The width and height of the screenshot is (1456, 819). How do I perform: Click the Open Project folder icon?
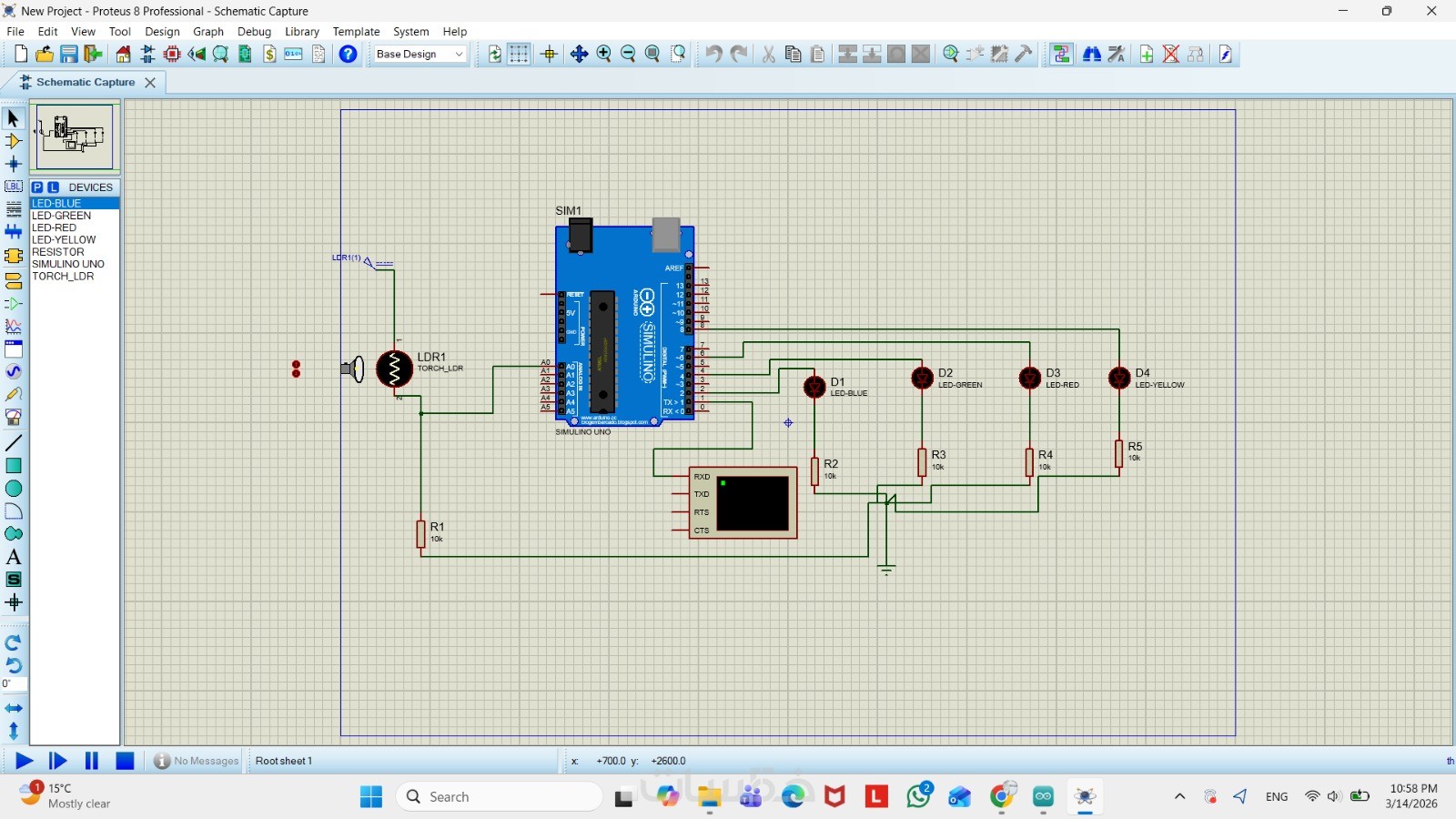tap(44, 55)
